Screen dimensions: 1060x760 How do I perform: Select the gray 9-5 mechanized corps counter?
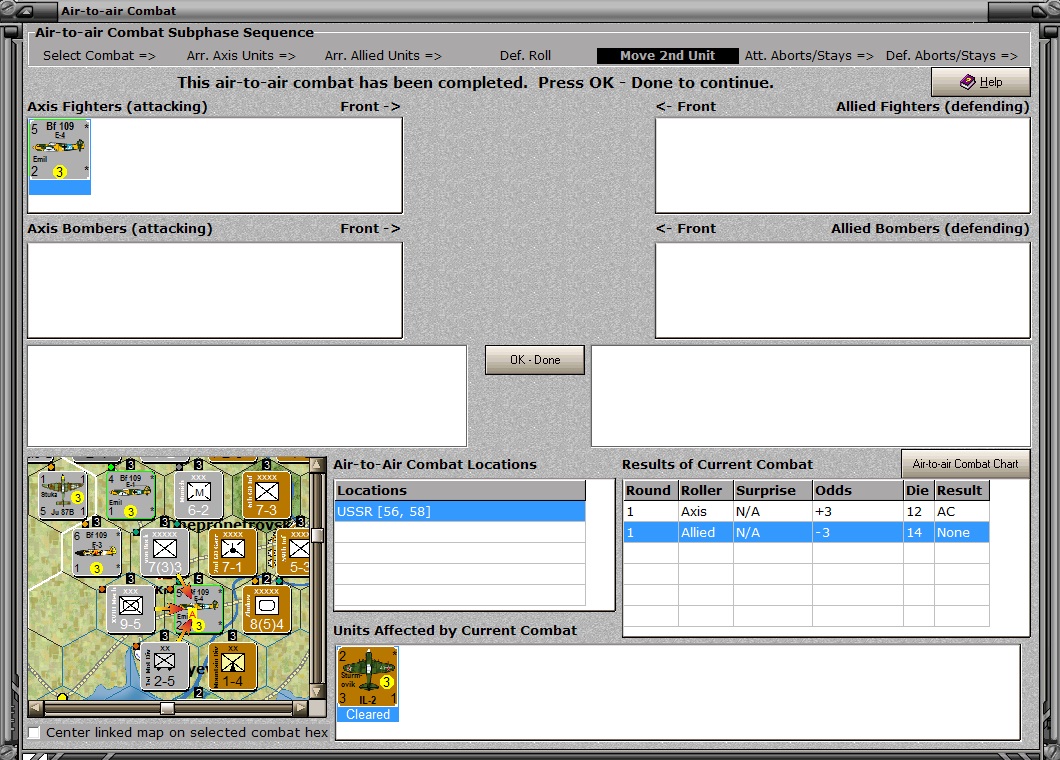[x=130, y=609]
